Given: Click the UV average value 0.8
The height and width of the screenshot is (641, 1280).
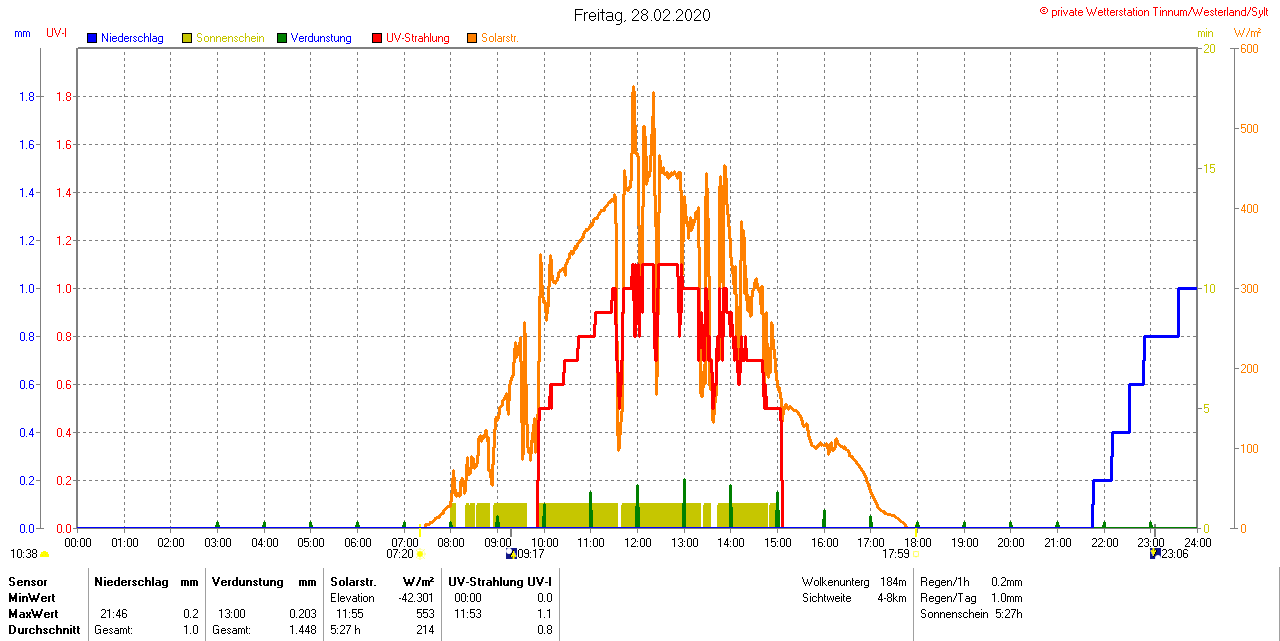Looking at the screenshot, I should (545, 630).
